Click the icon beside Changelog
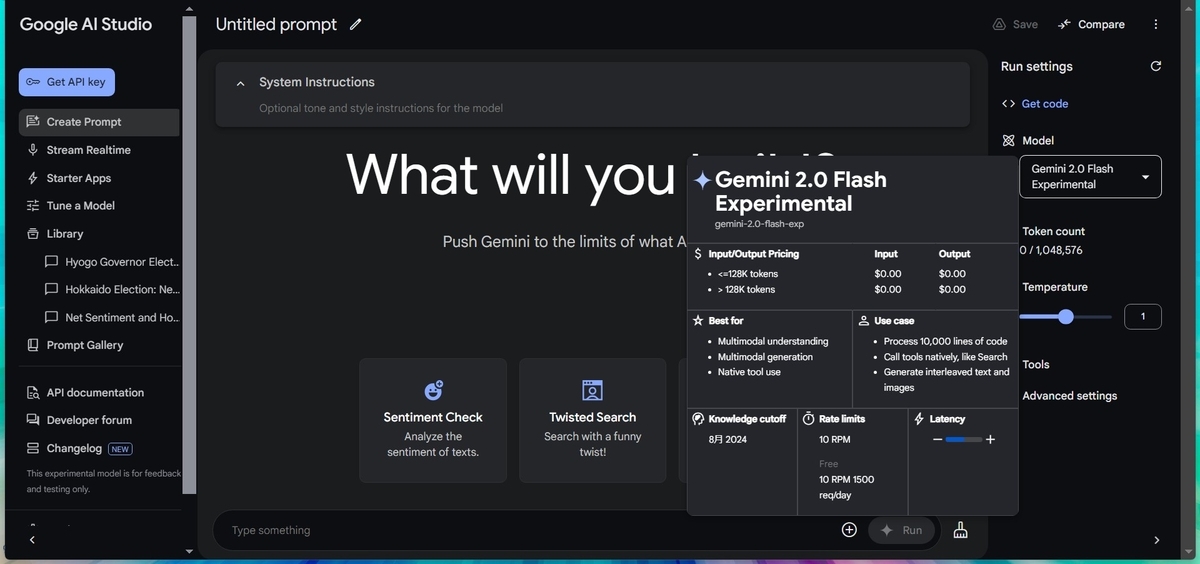The image size is (1200, 564). tap(33, 448)
